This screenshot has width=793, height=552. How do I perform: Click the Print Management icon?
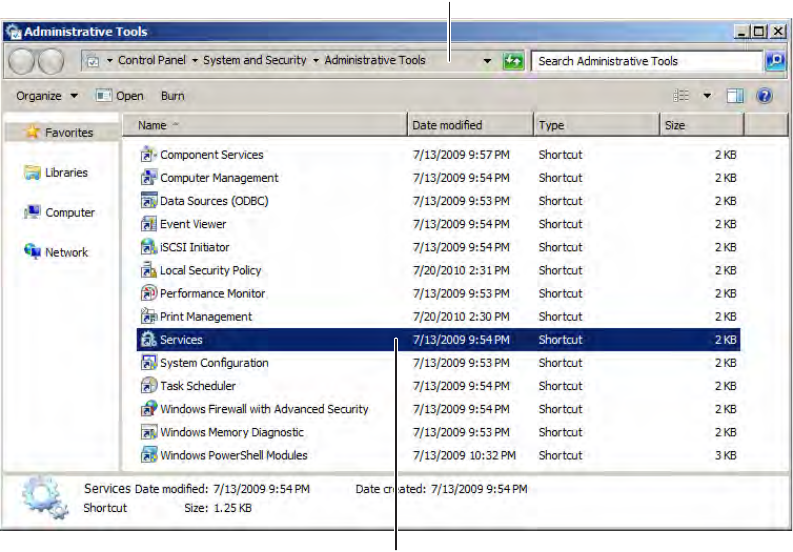pos(149,316)
